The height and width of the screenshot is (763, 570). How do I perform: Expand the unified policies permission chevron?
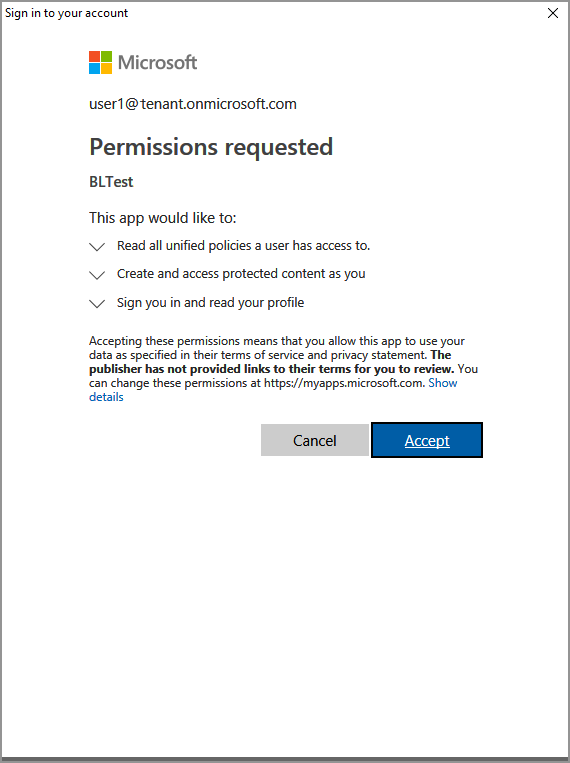click(x=97, y=247)
